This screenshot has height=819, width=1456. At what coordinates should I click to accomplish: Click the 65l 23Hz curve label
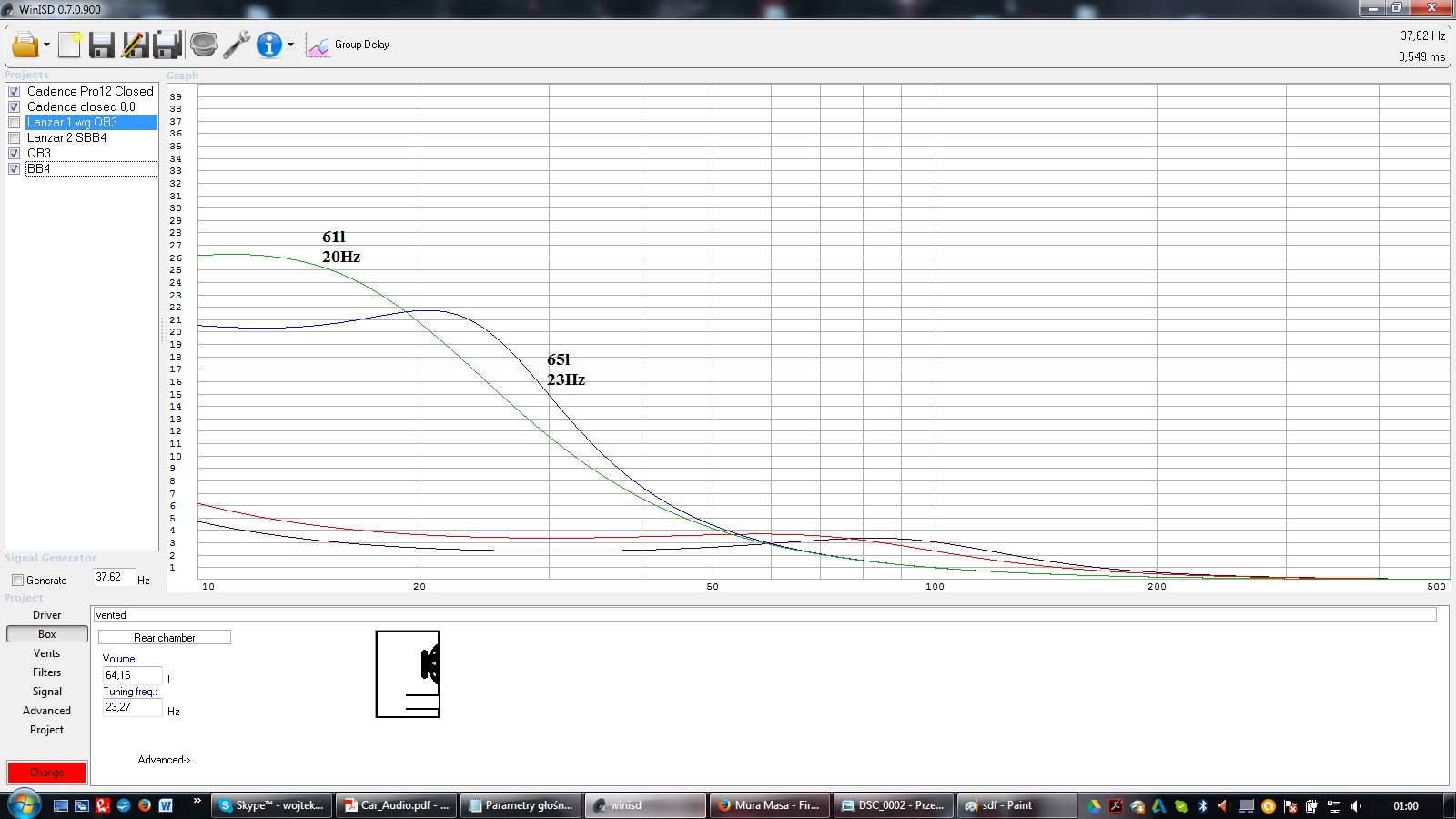[566, 369]
